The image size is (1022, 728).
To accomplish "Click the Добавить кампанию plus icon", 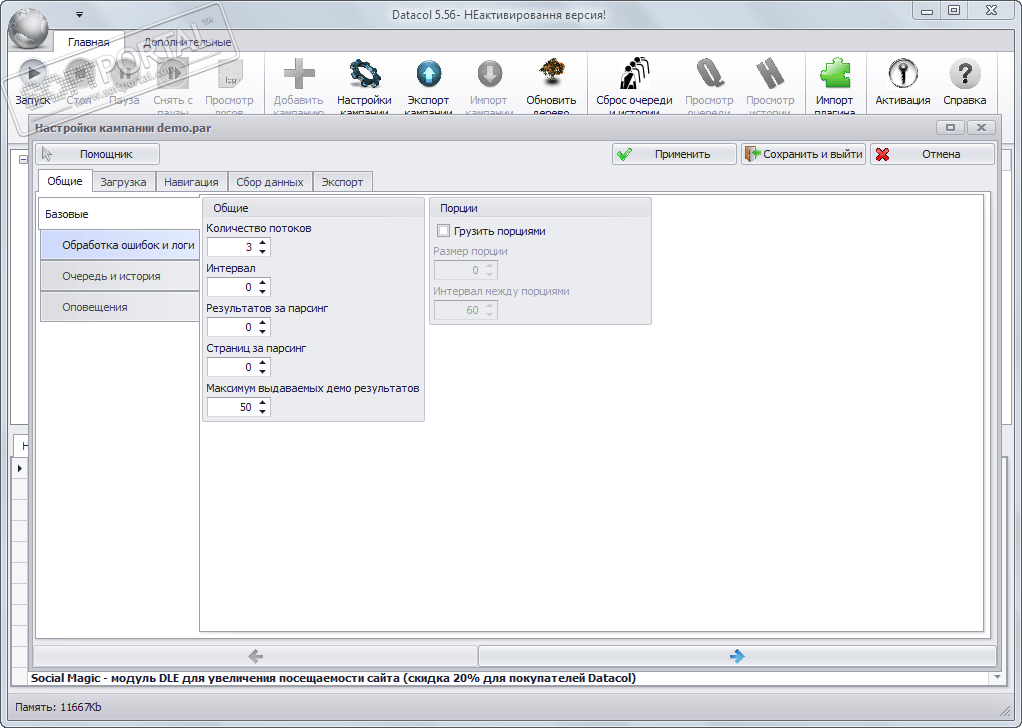I will pyautogui.click(x=299, y=74).
